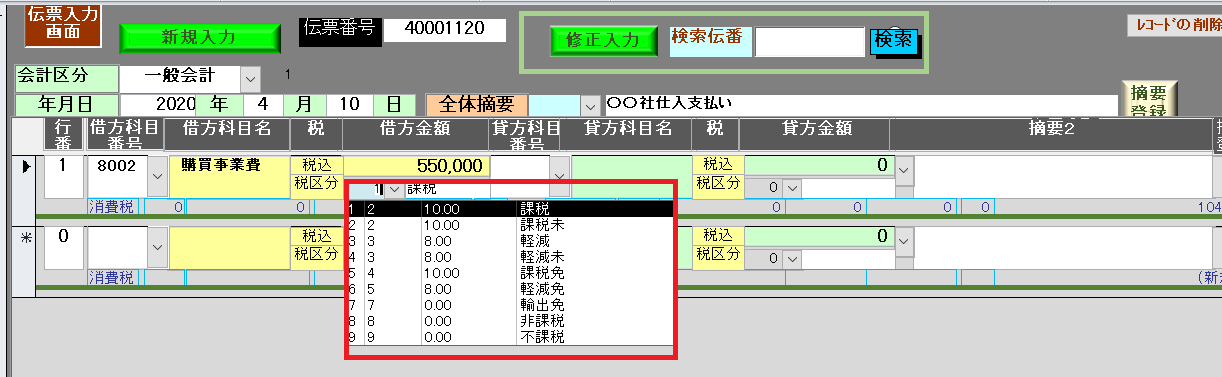Open dropdown next to 借方科目番号 8002
The width and height of the screenshot is (1222, 377).
(158, 177)
